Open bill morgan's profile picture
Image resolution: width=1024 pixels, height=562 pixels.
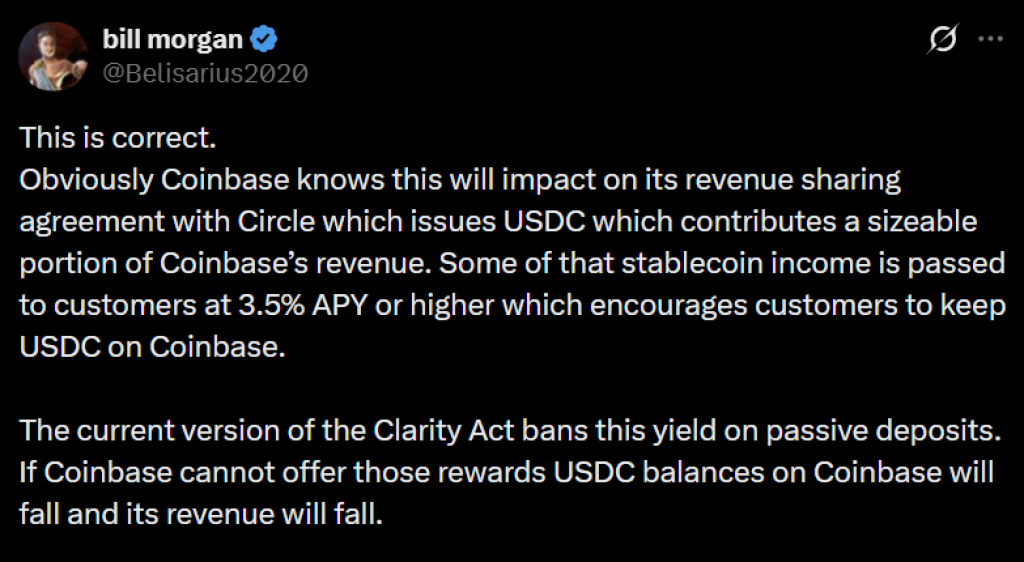[x=54, y=55]
